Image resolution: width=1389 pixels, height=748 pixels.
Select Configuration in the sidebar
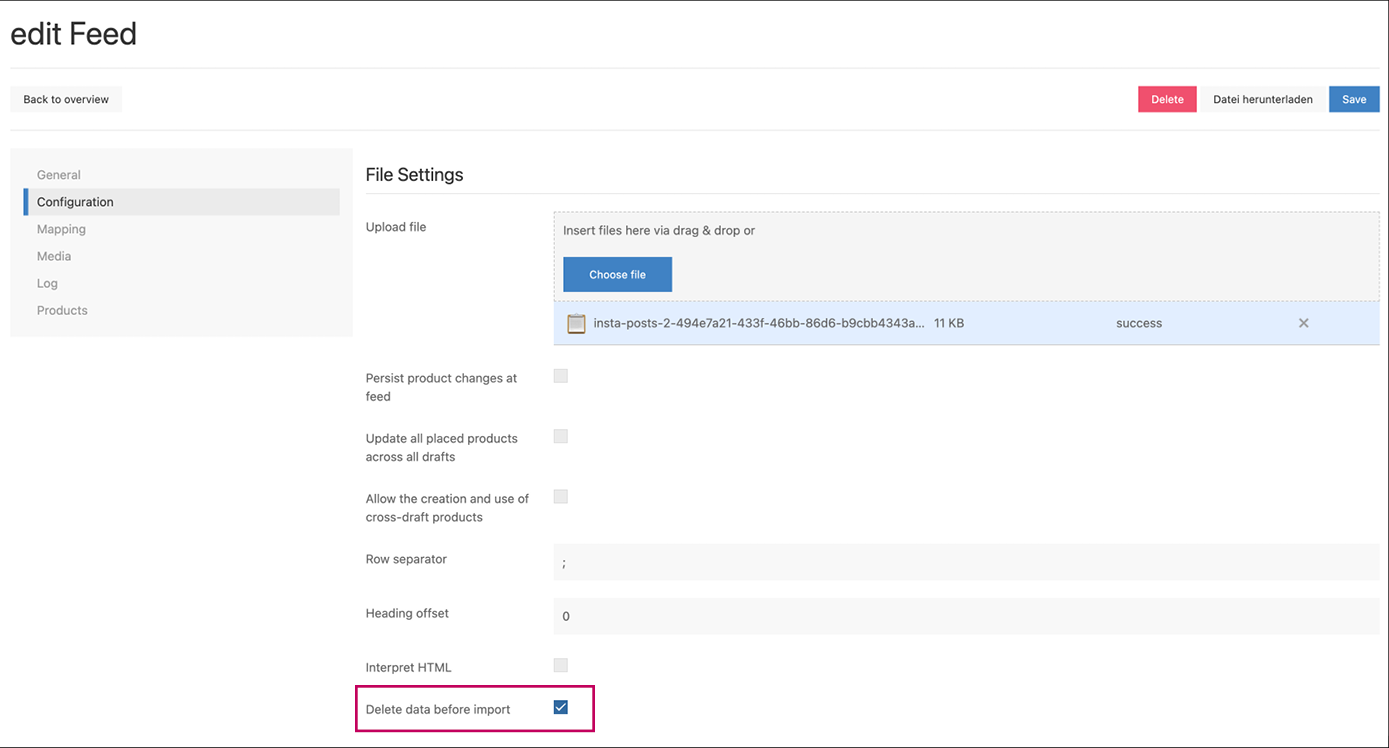pyautogui.click(x=75, y=202)
